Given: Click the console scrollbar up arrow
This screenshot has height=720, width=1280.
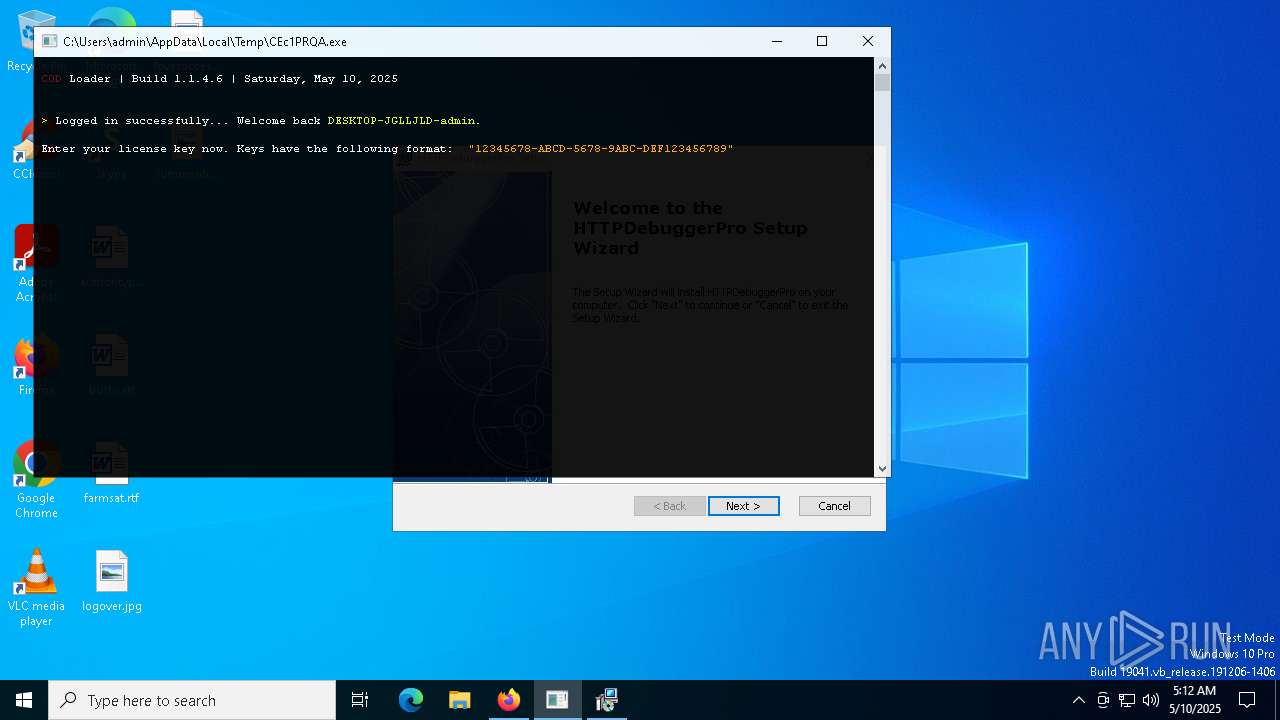Looking at the screenshot, I should (x=882, y=65).
